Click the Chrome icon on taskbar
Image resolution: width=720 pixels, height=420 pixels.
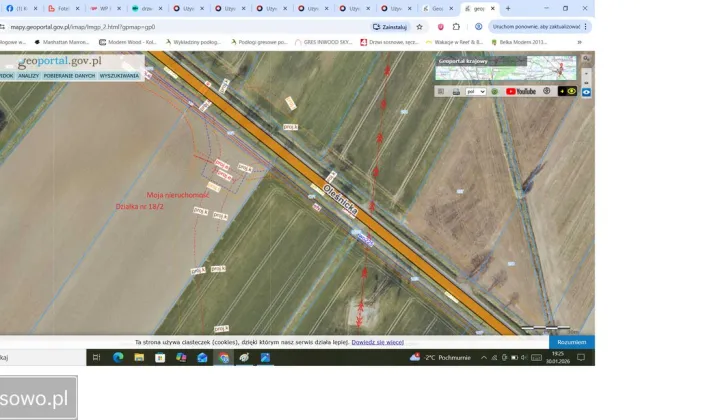[224, 358]
